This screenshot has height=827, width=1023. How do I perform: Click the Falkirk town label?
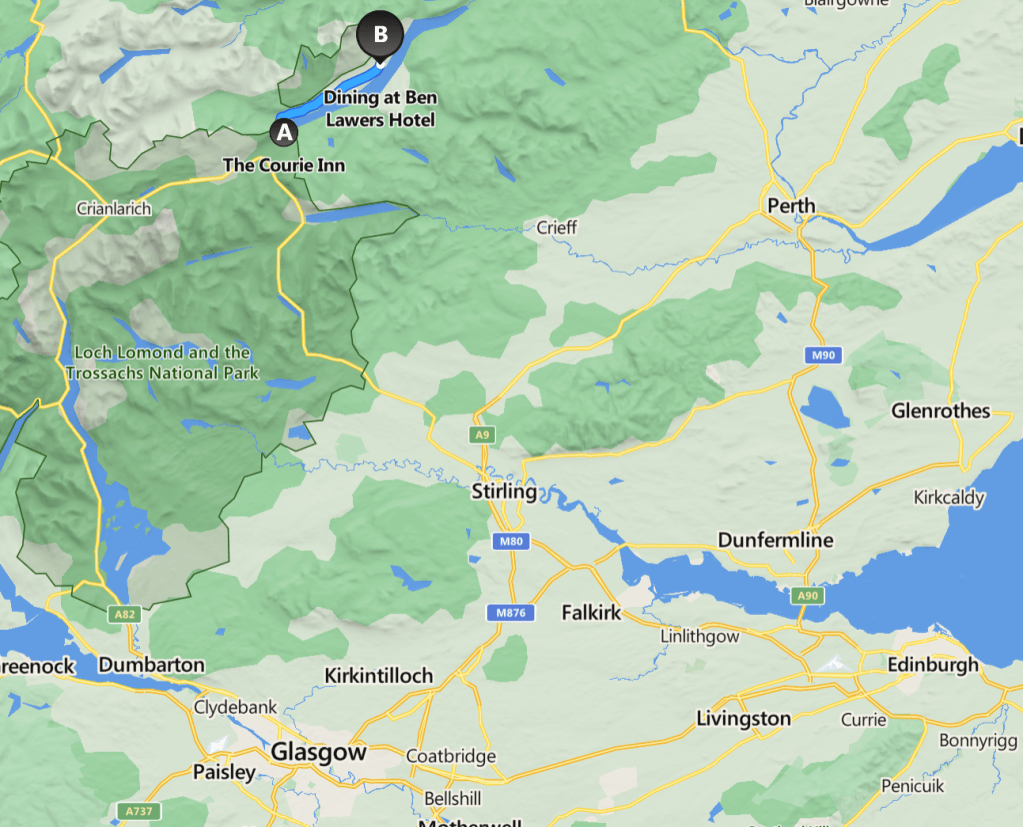coord(591,612)
